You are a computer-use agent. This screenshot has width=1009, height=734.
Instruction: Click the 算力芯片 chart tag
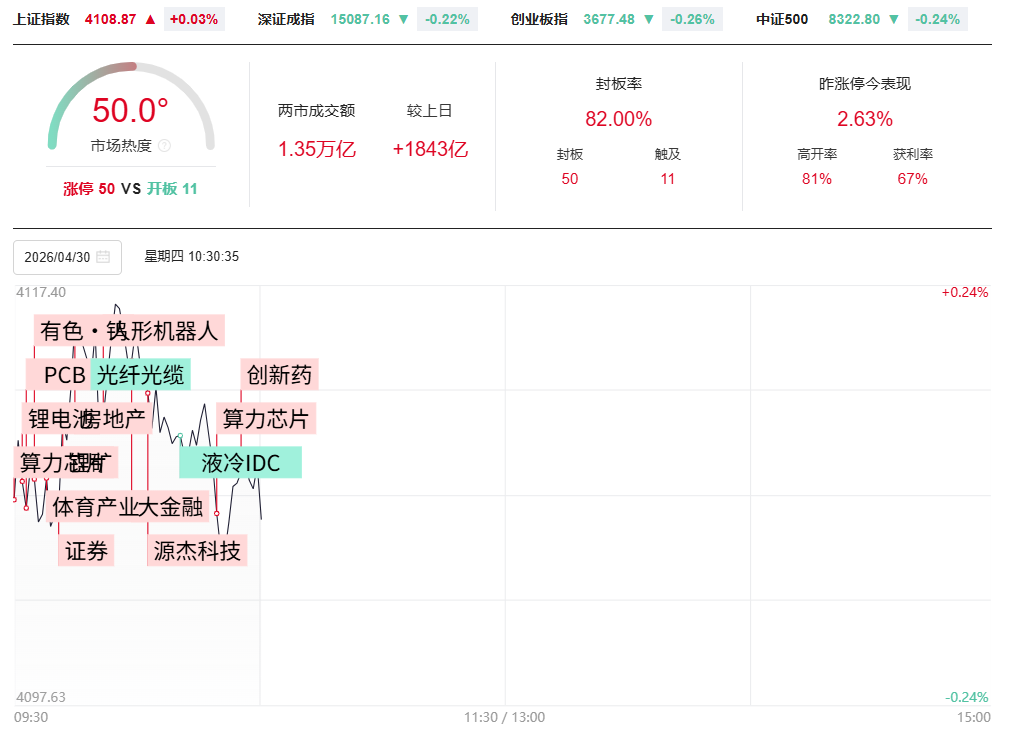click(266, 418)
